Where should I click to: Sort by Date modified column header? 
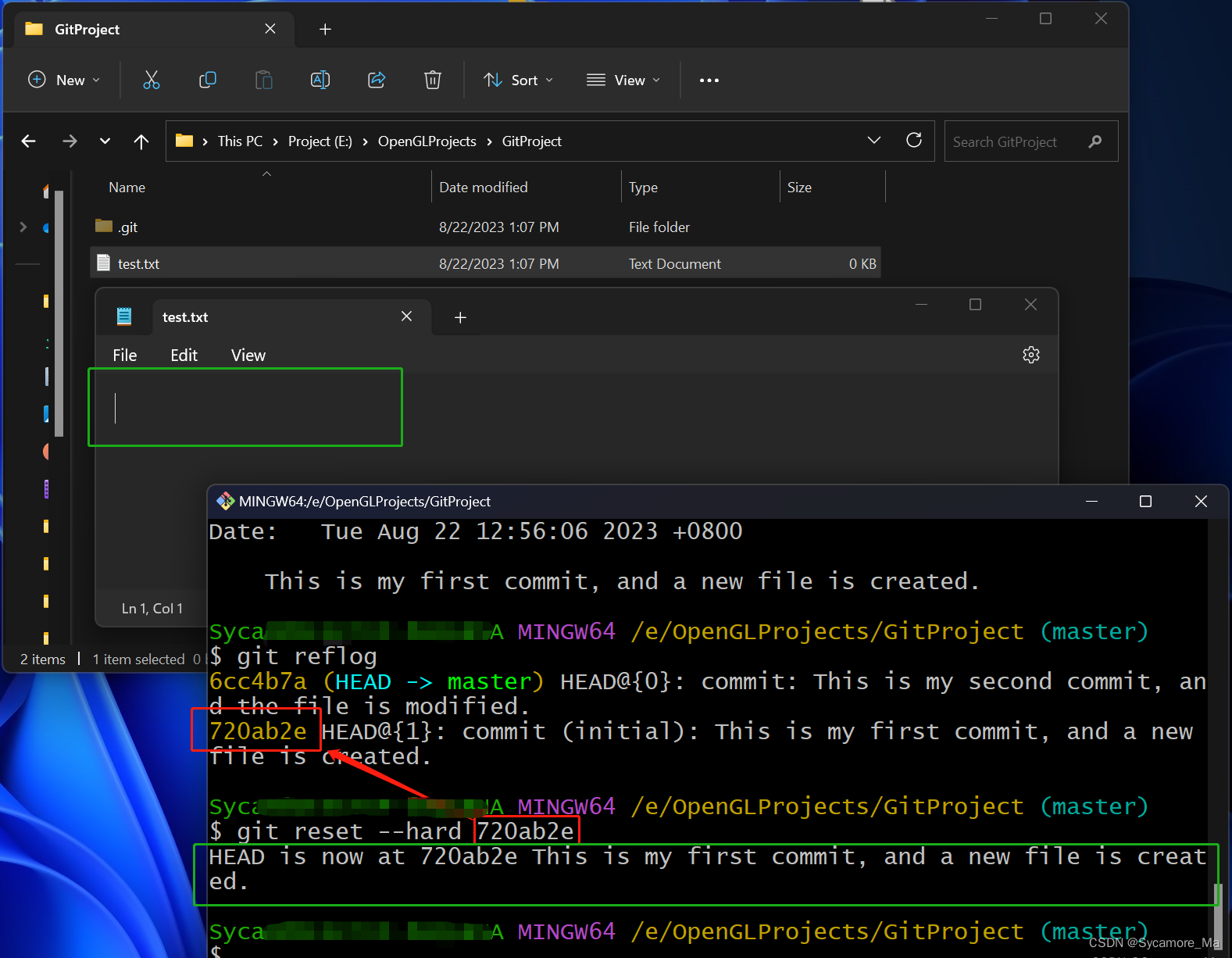[484, 188]
